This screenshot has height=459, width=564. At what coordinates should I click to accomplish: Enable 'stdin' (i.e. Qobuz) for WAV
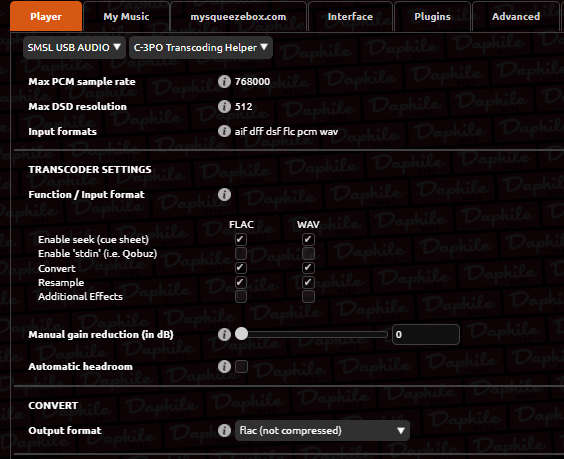pyautogui.click(x=308, y=254)
